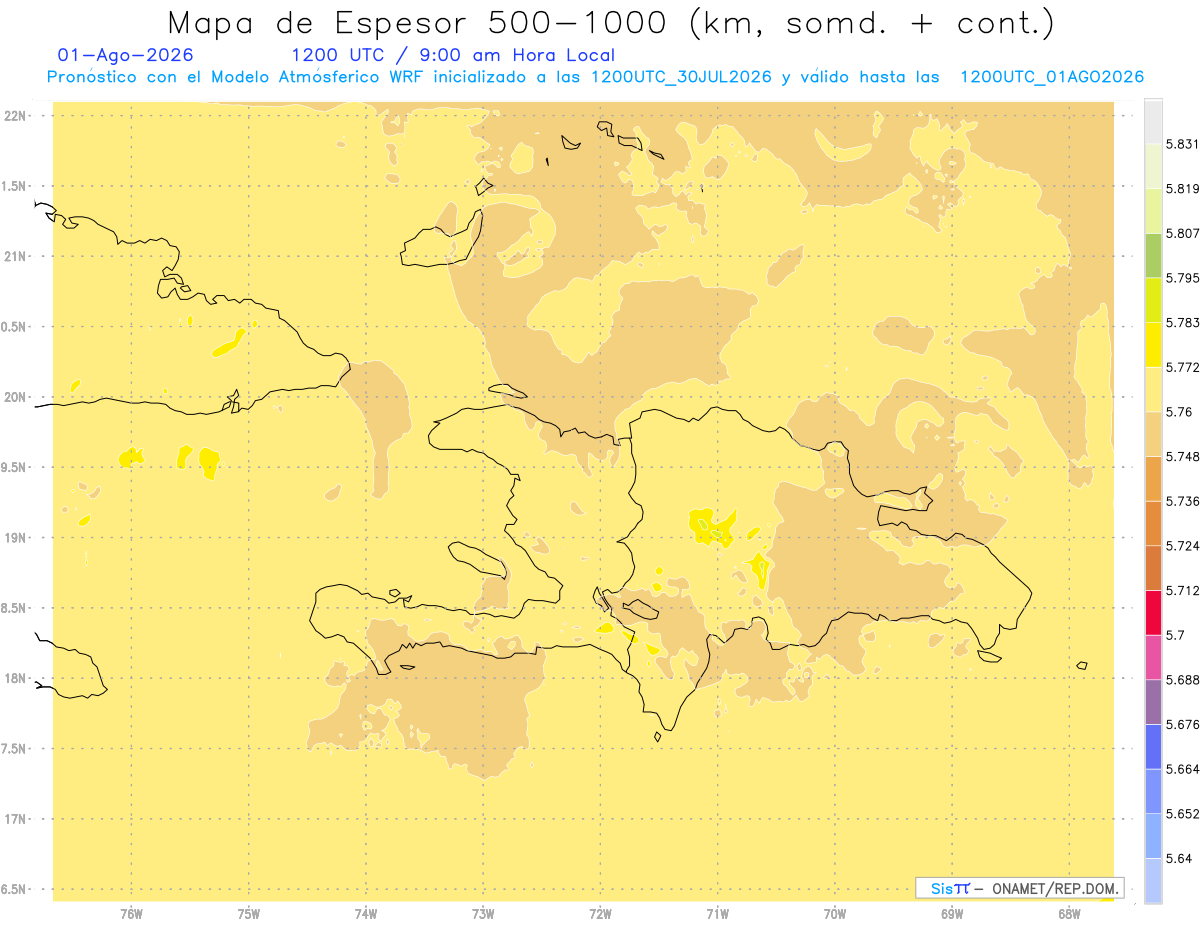
Task: Click the '5.76' colorbar value
Action: click(1179, 412)
